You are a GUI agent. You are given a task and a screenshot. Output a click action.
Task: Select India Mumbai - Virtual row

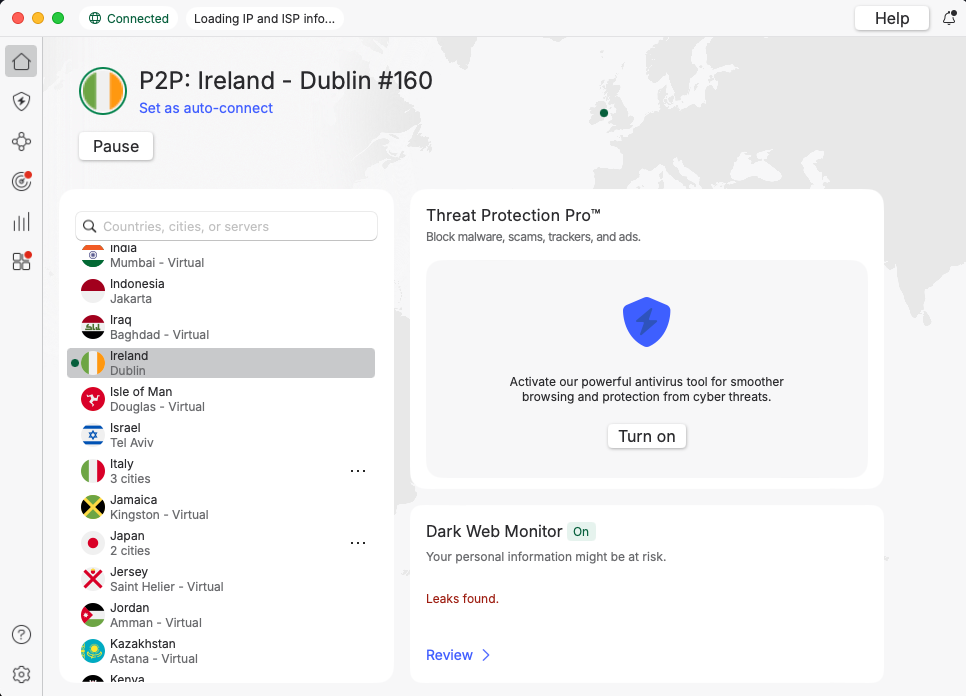point(221,256)
